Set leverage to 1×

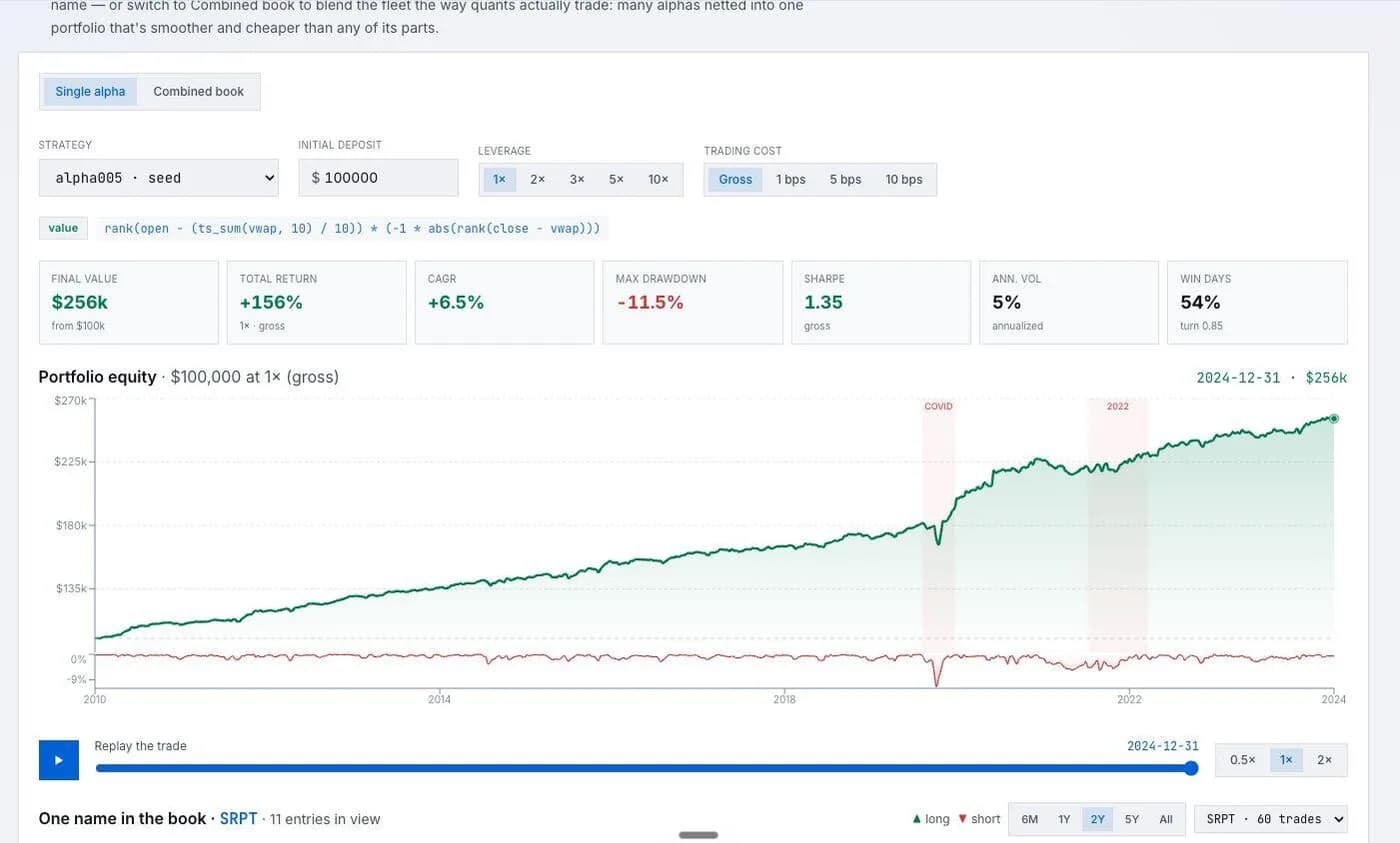pyautogui.click(x=499, y=179)
